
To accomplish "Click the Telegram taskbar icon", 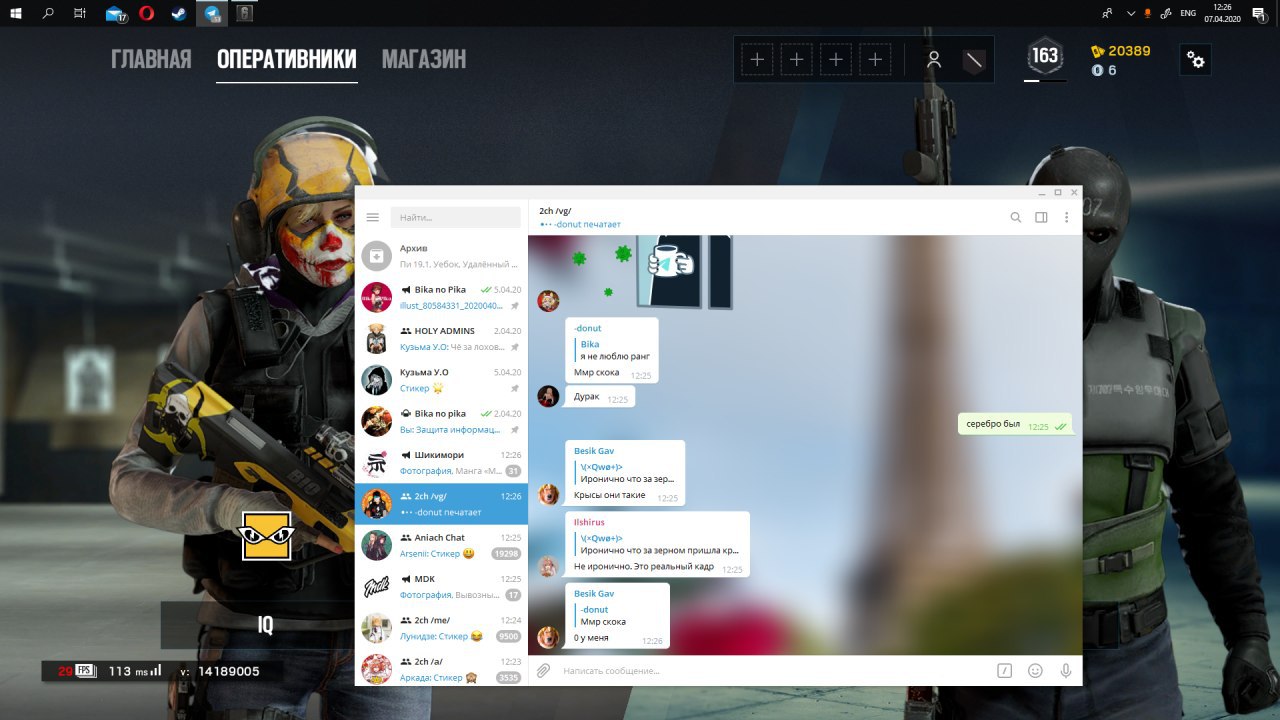I will pos(211,13).
